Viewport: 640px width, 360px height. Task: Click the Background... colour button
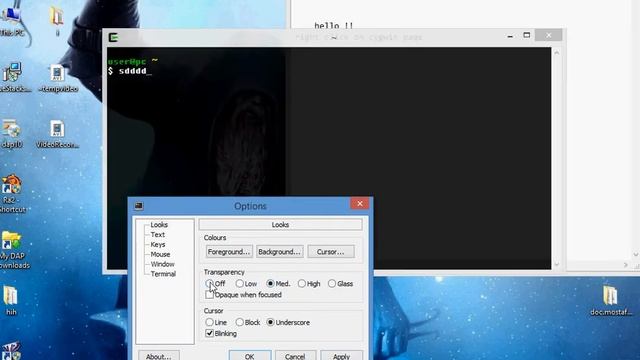coord(280,252)
